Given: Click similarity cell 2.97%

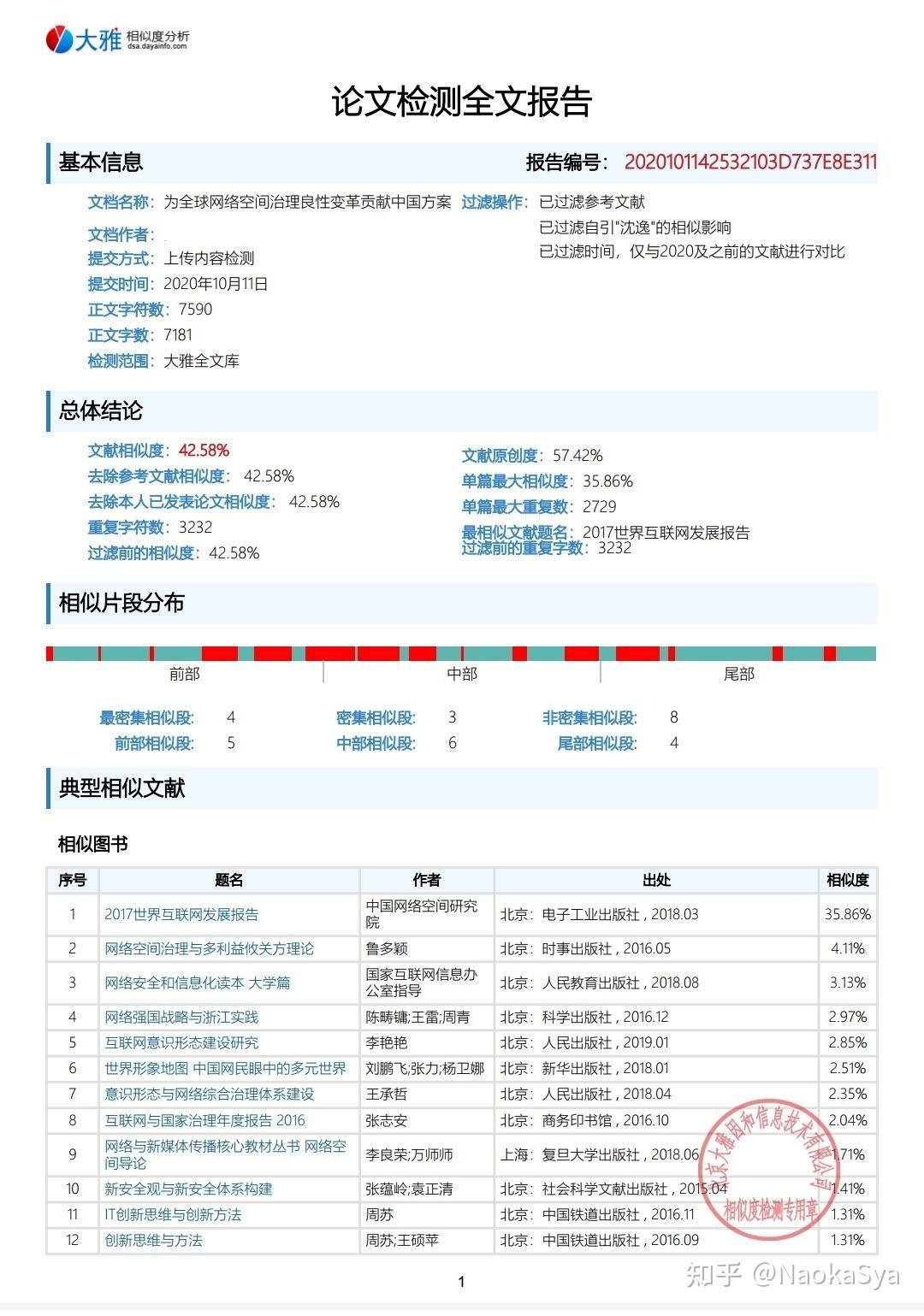Looking at the screenshot, I should click(x=848, y=1017).
